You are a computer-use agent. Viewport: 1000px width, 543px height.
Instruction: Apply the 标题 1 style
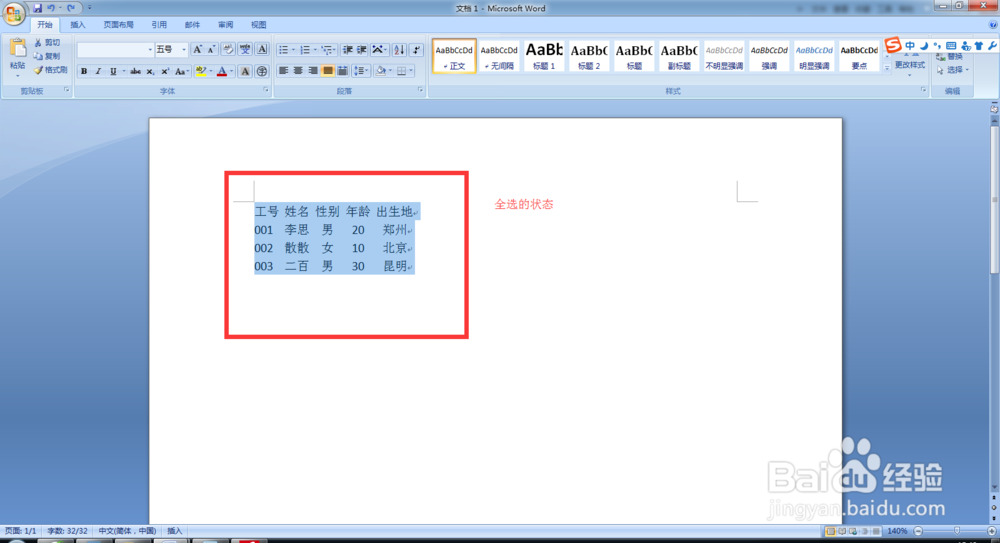coord(544,56)
